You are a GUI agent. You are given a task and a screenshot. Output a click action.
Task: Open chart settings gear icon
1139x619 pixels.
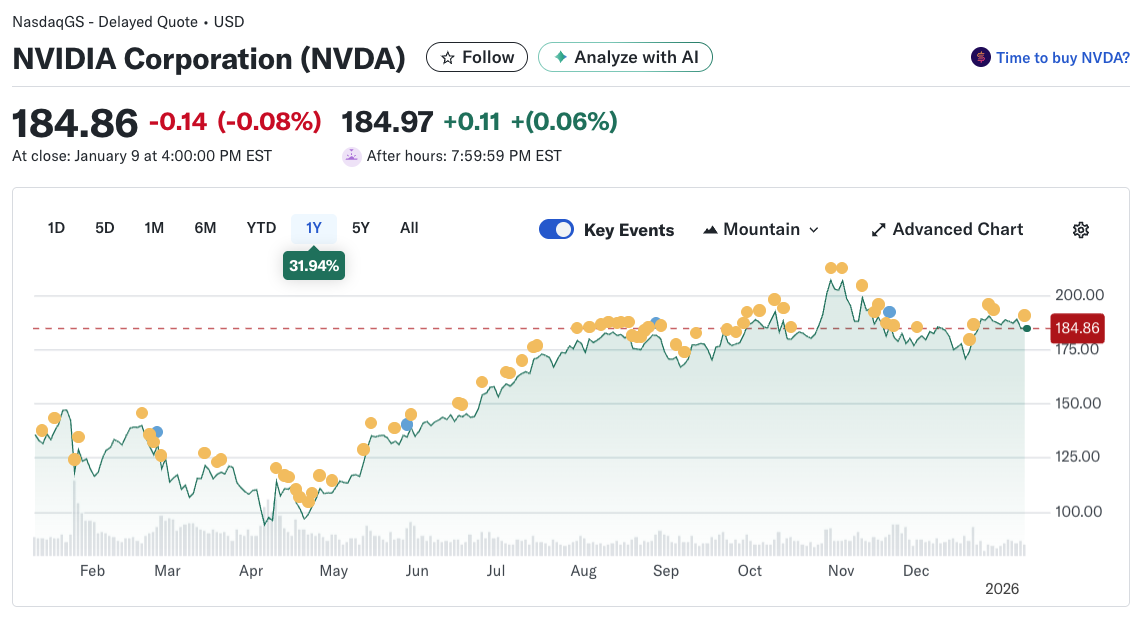pyautogui.click(x=1080, y=230)
